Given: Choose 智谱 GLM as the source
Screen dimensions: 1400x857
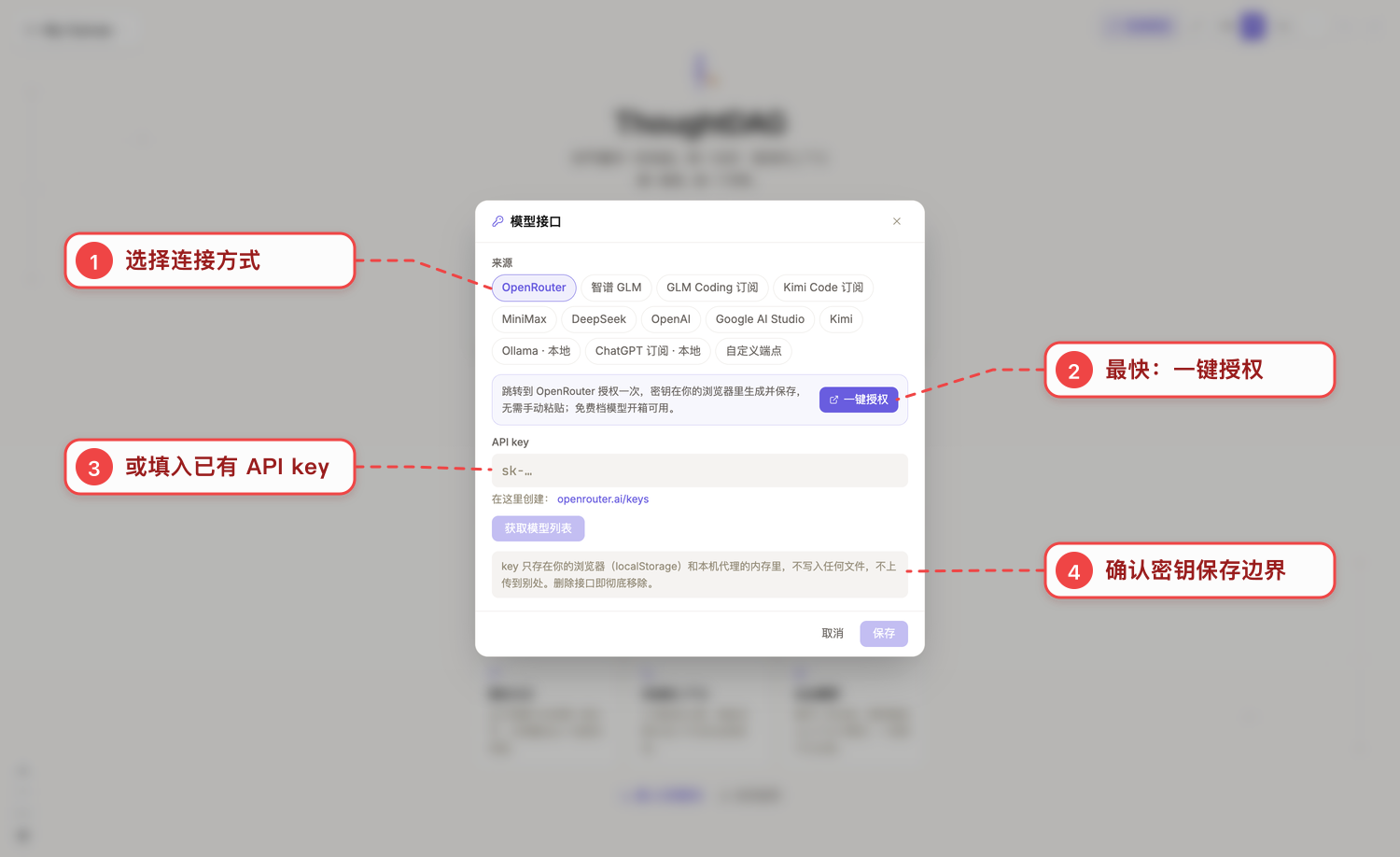Looking at the screenshot, I should coord(616,288).
